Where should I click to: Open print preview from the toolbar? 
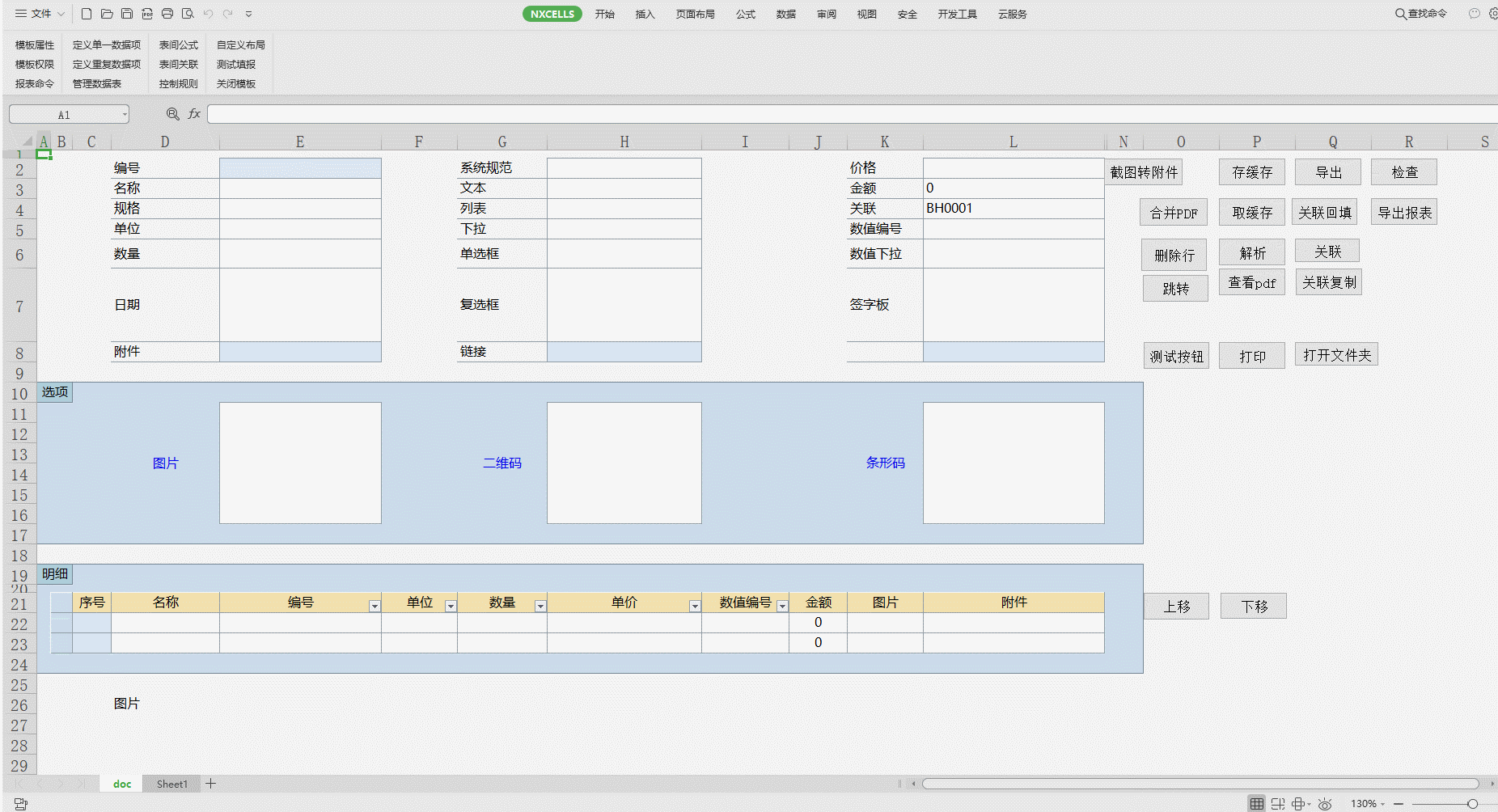(x=188, y=14)
